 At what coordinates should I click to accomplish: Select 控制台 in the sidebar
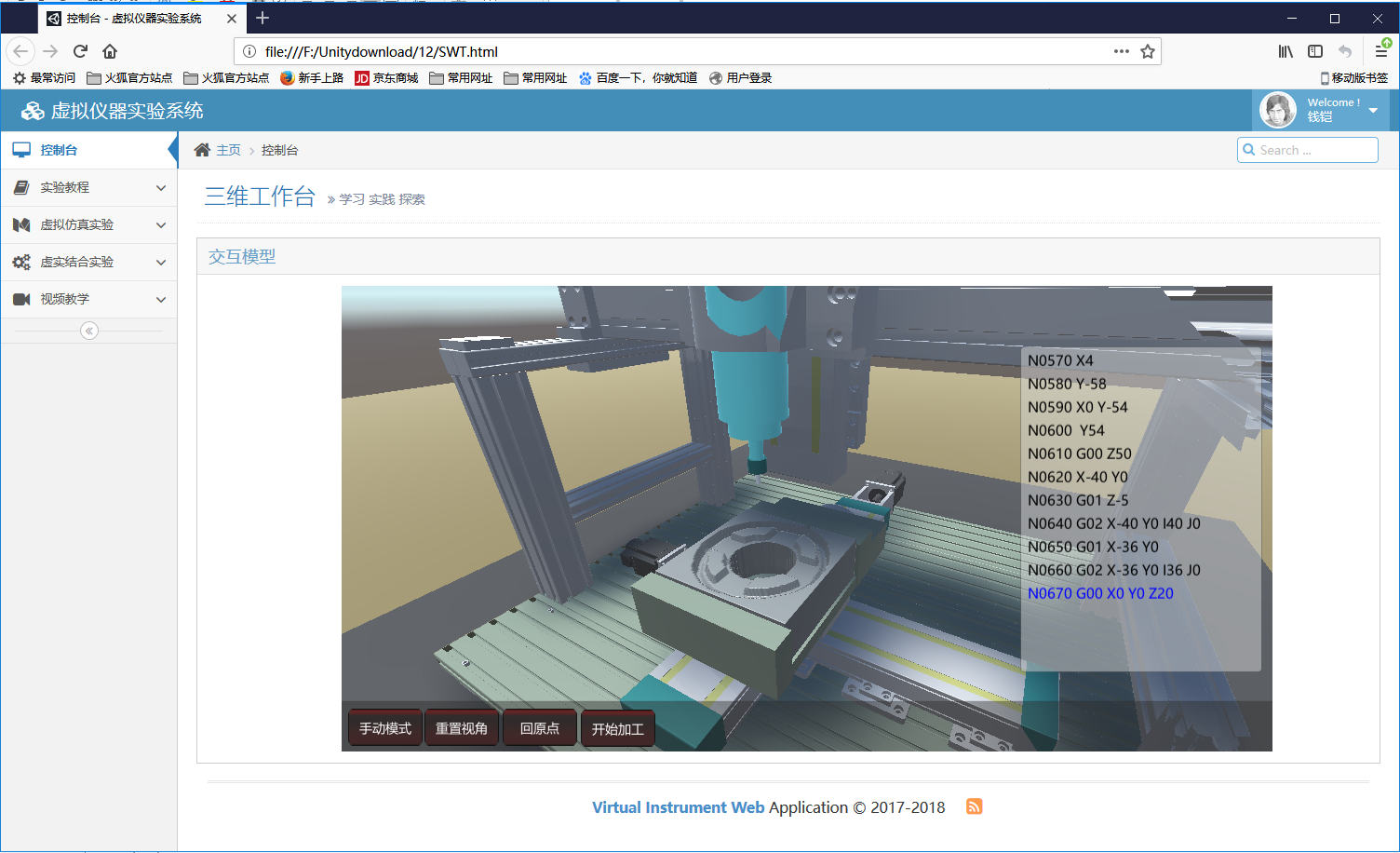(59, 150)
